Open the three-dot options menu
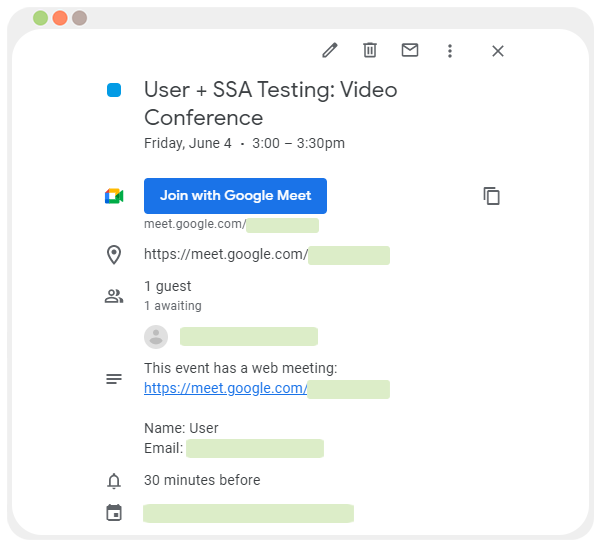The height and width of the screenshot is (552, 600). tap(450, 51)
